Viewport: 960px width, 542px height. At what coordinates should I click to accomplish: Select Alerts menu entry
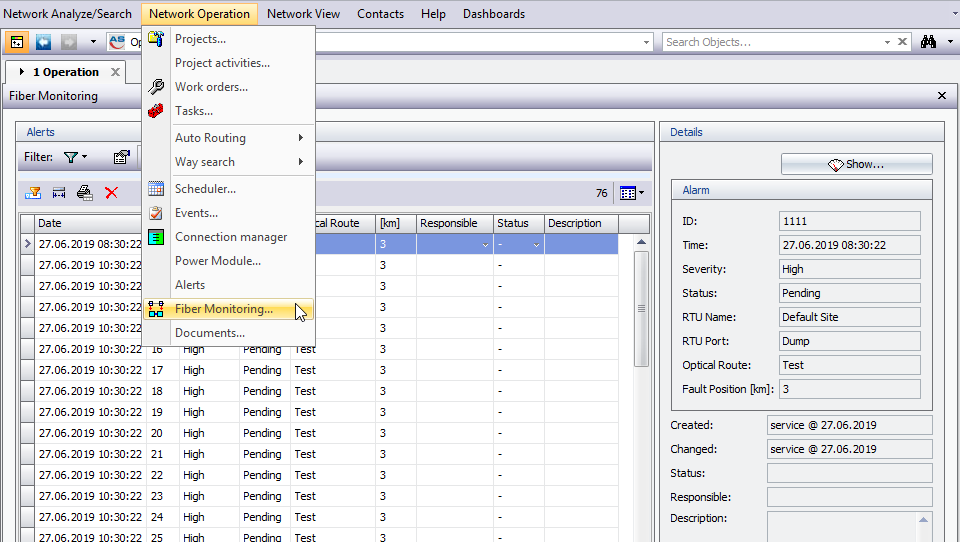tap(228, 285)
